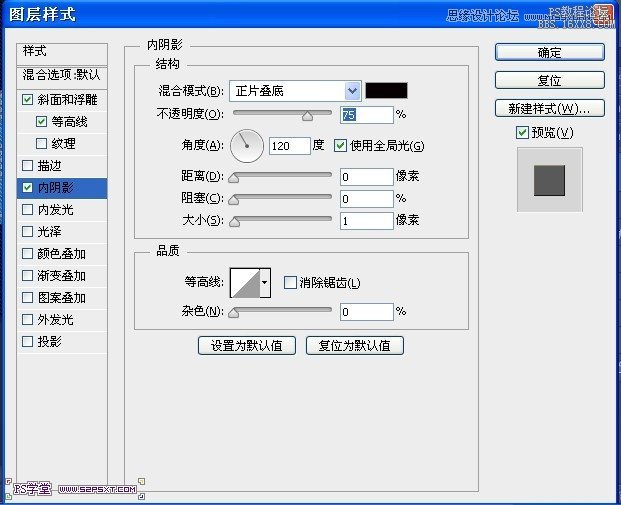The width and height of the screenshot is (621, 505).
Task: Click the angle field showing 120
Action: click(290, 146)
